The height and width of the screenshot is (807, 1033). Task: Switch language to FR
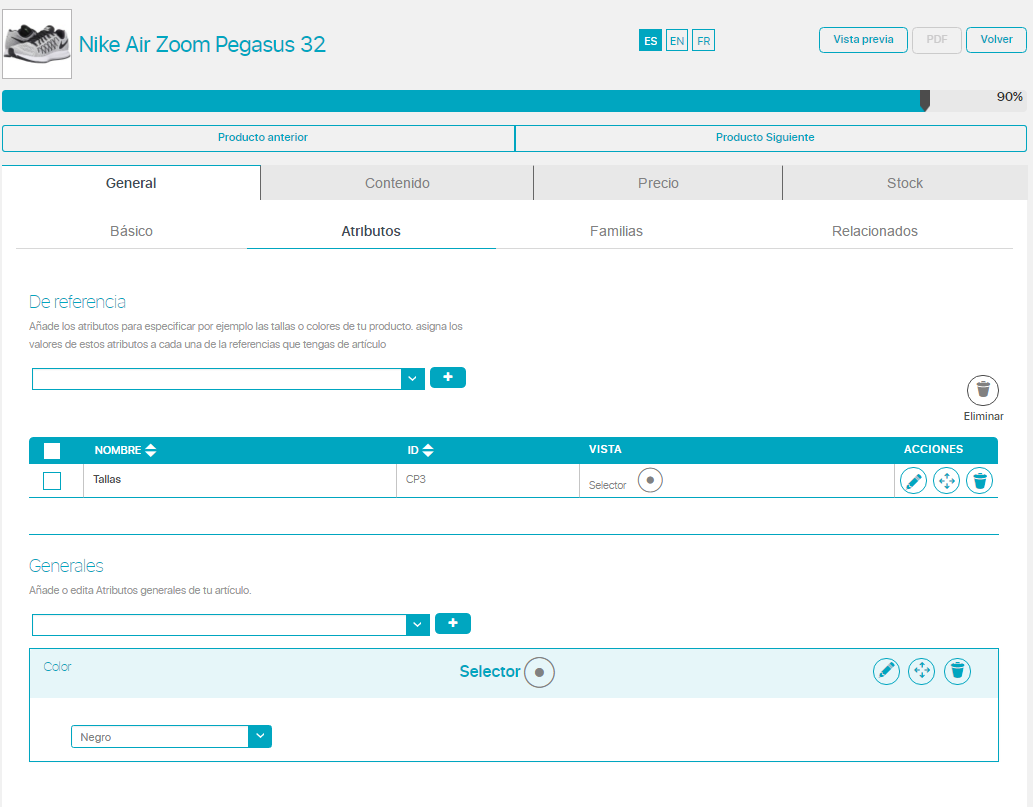(704, 41)
